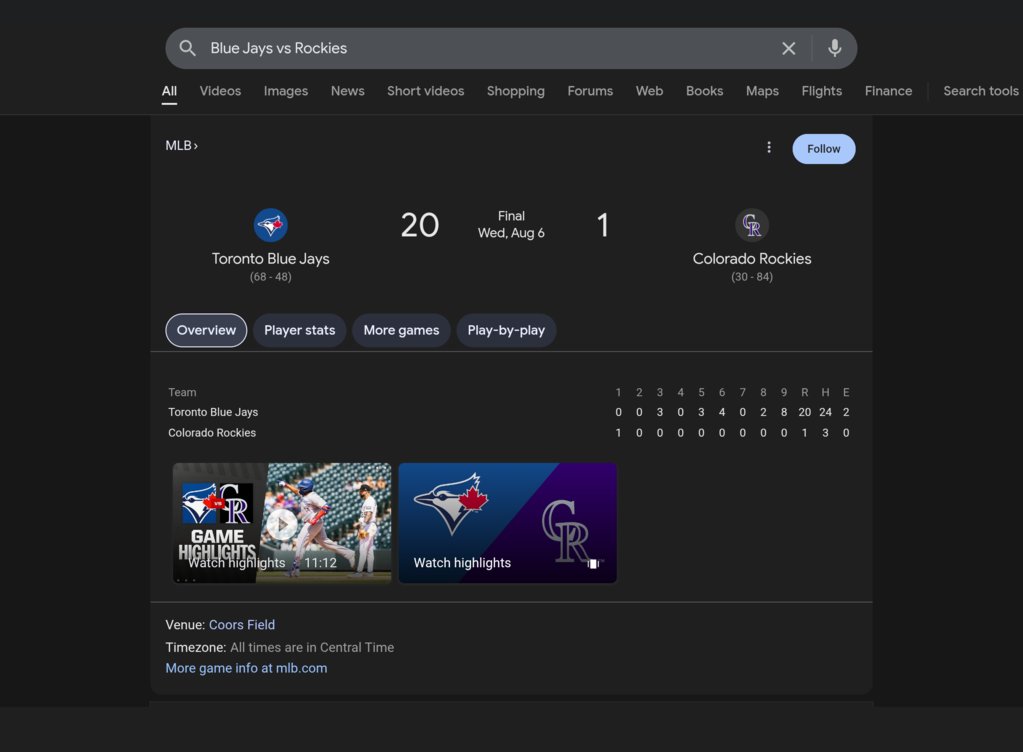Start voice search with microphone icon

(834, 48)
